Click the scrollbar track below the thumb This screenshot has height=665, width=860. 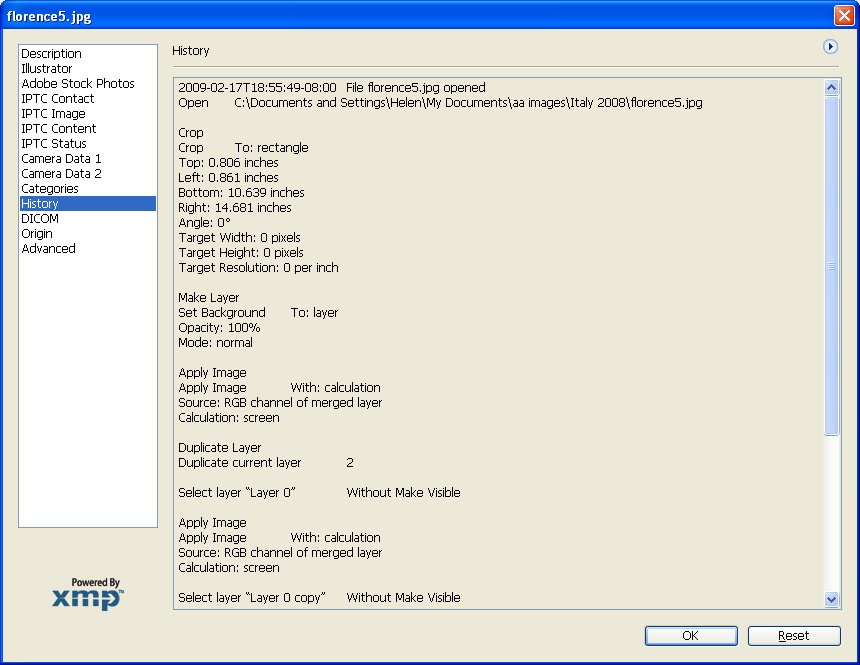(831, 513)
